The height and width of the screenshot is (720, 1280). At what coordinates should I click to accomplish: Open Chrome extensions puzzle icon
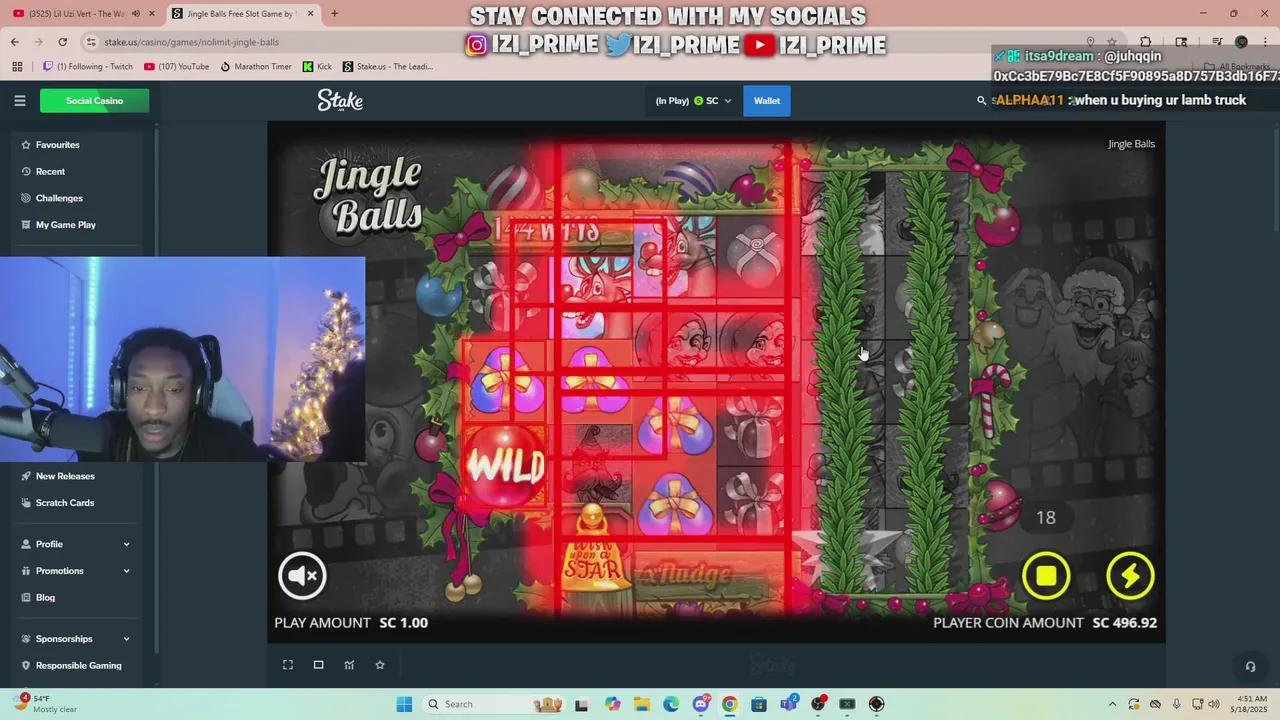coord(1146,42)
